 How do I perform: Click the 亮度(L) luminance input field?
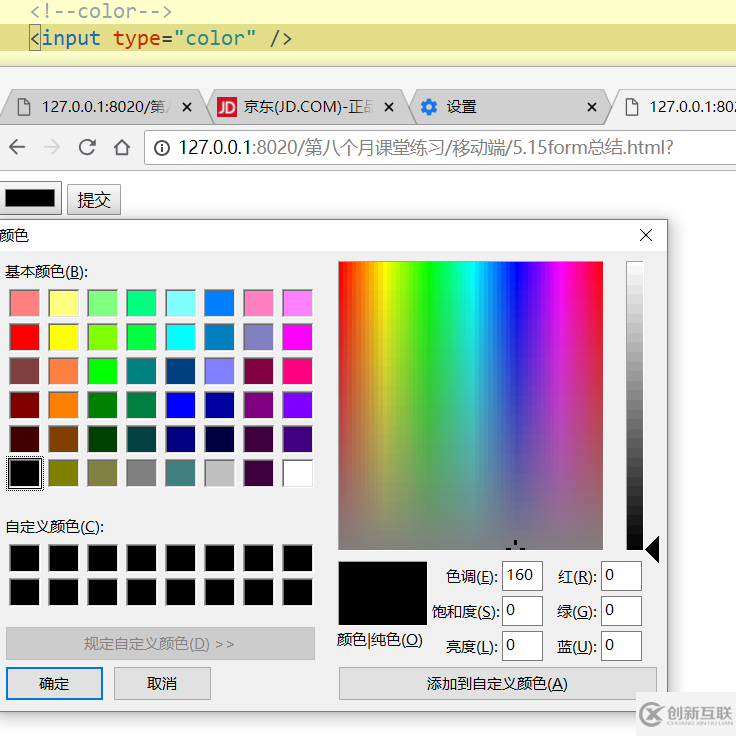(522, 646)
